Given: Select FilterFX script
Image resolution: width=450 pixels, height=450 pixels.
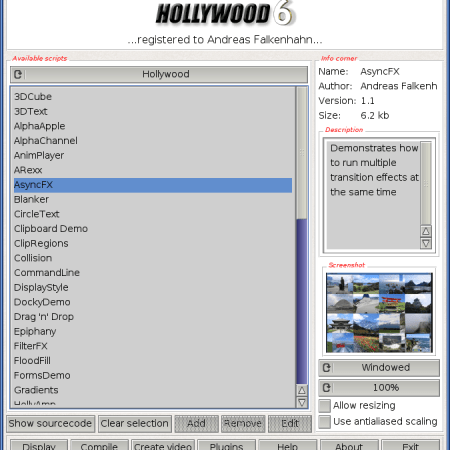Looking at the screenshot, I should point(153,346).
